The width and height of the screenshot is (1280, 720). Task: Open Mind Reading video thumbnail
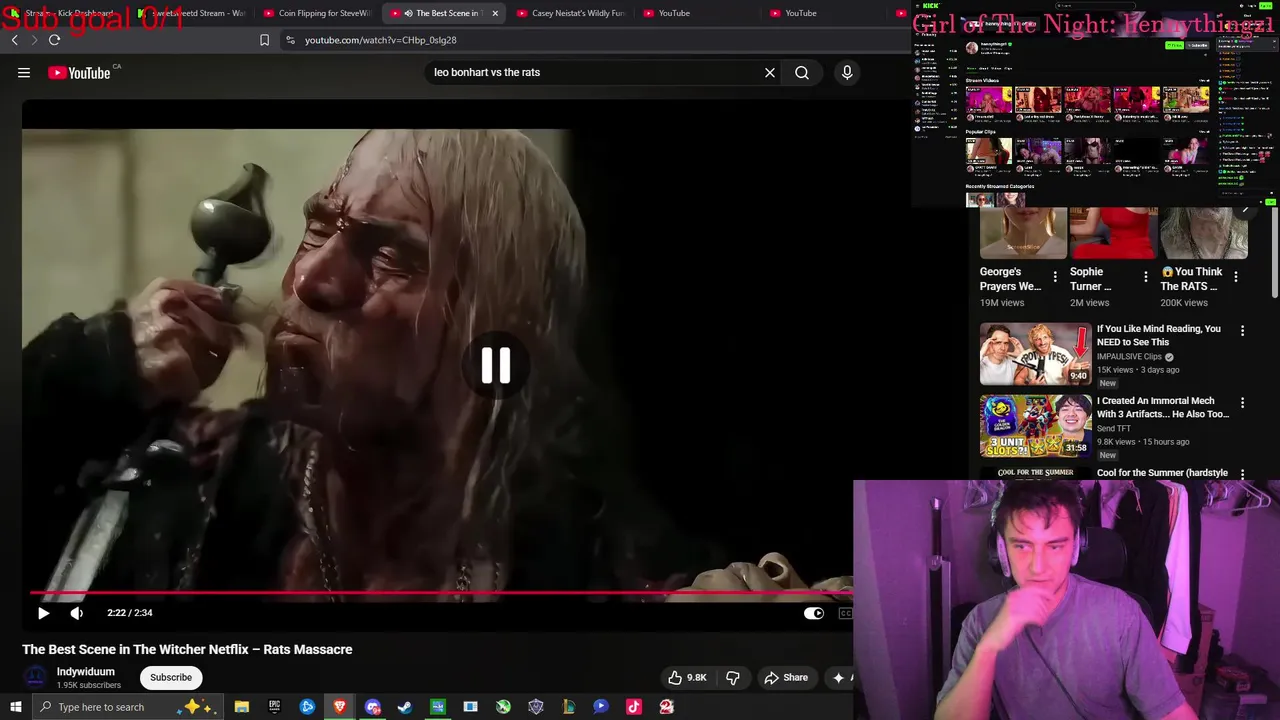coord(1035,354)
